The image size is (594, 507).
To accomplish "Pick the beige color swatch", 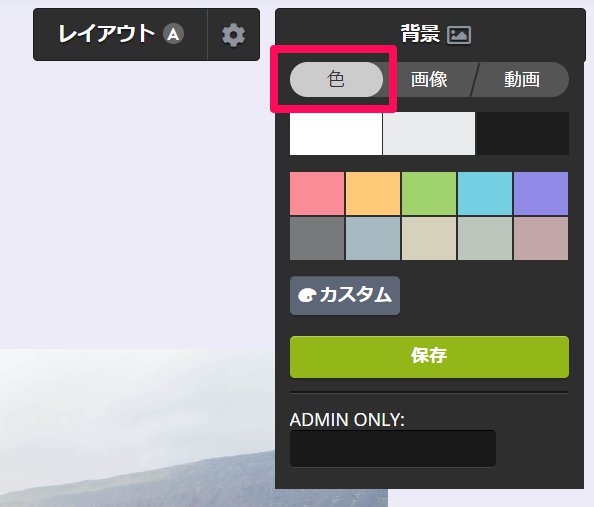I will 429,238.
